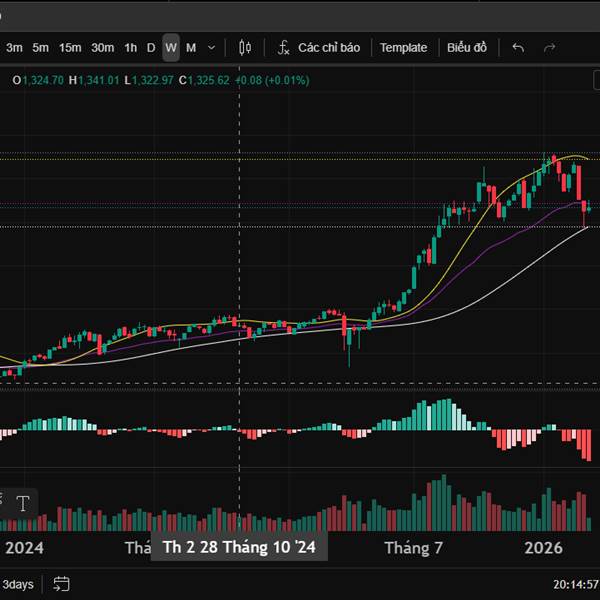Open the candlestick chart type selector

(246, 47)
